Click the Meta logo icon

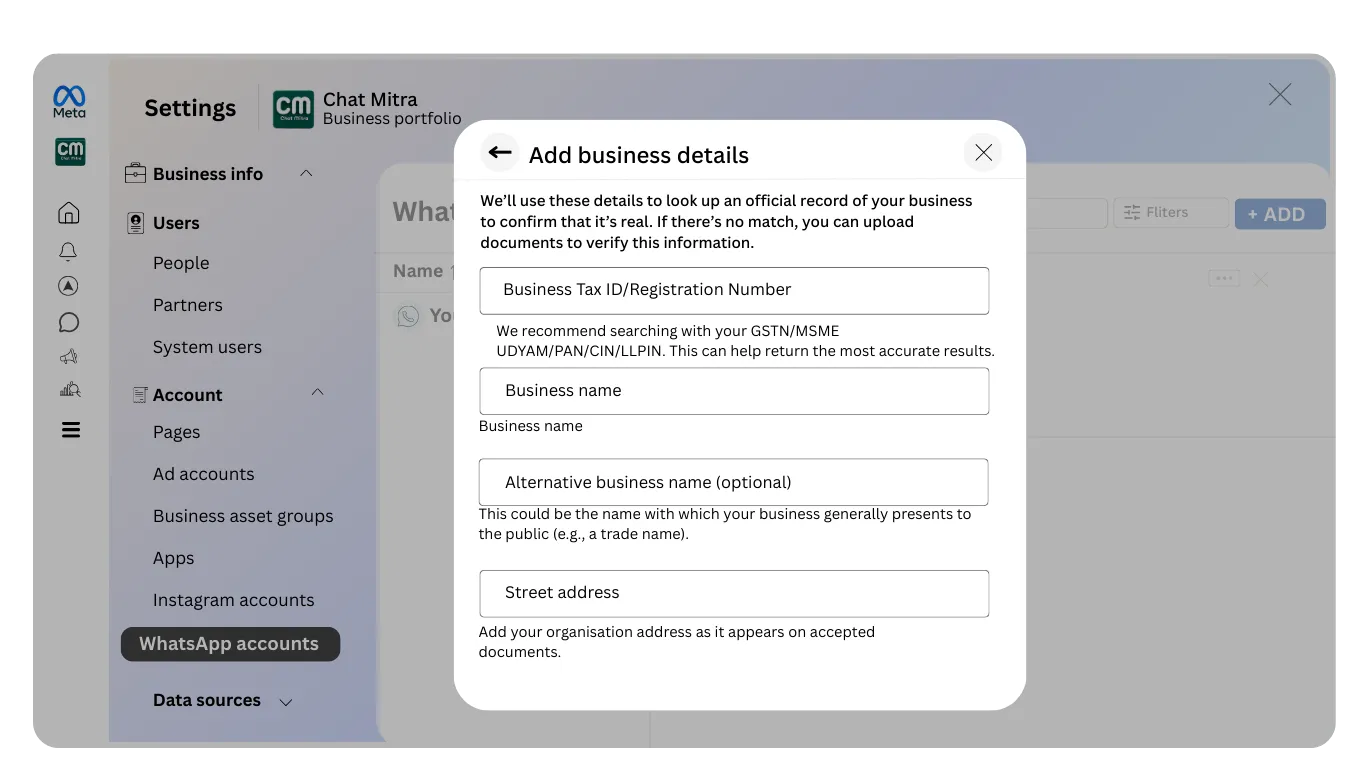point(68,100)
